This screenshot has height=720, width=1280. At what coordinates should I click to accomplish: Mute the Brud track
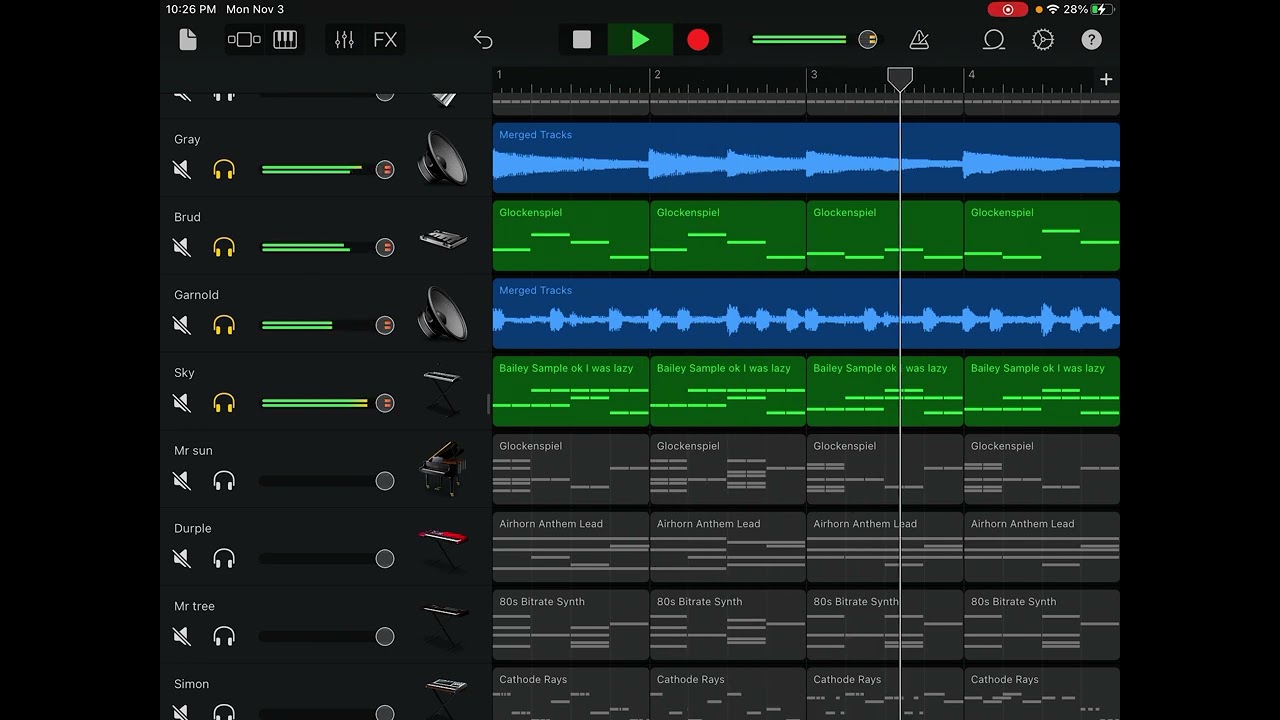coord(182,247)
